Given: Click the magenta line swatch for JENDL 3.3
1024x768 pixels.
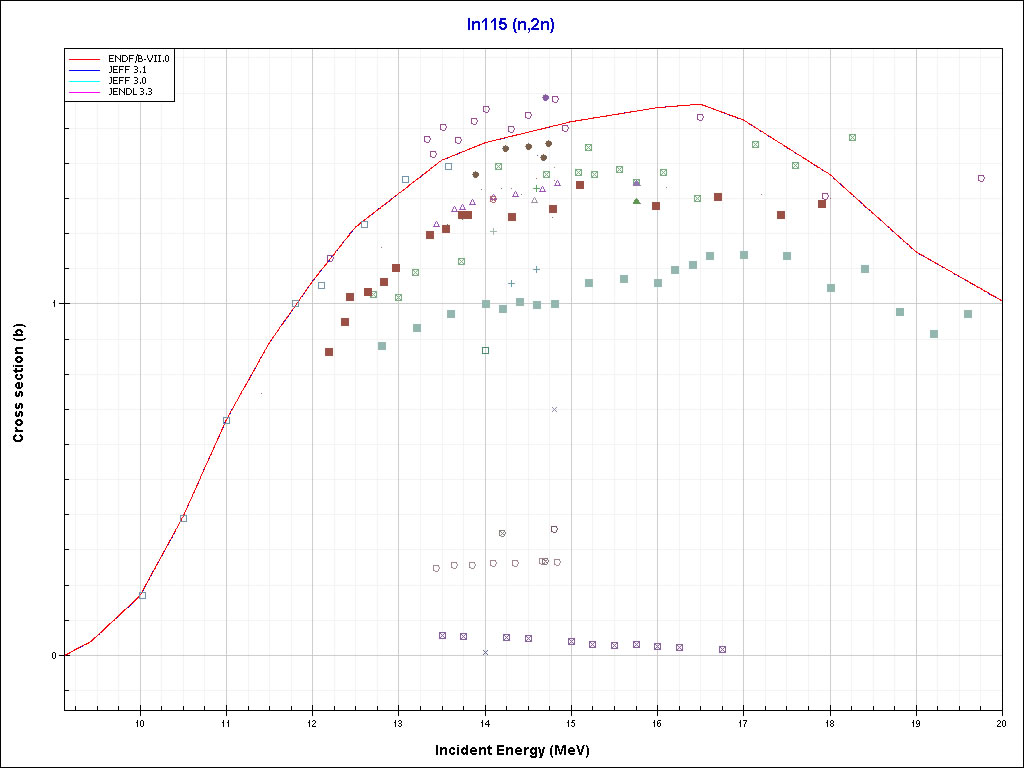Looking at the screenshot, I should tap(86, 92).
